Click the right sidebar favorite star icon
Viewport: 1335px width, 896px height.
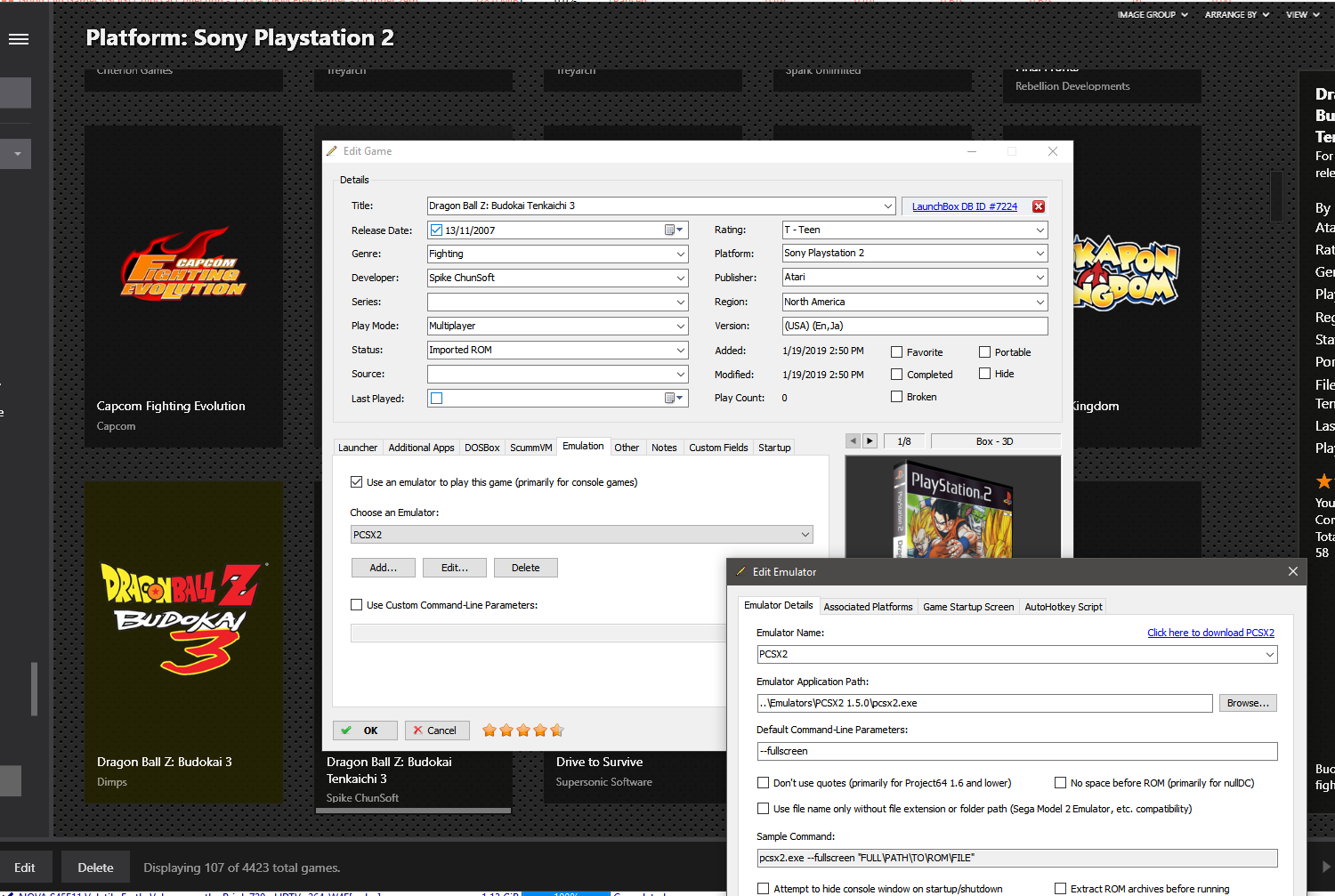point(1324,481)
